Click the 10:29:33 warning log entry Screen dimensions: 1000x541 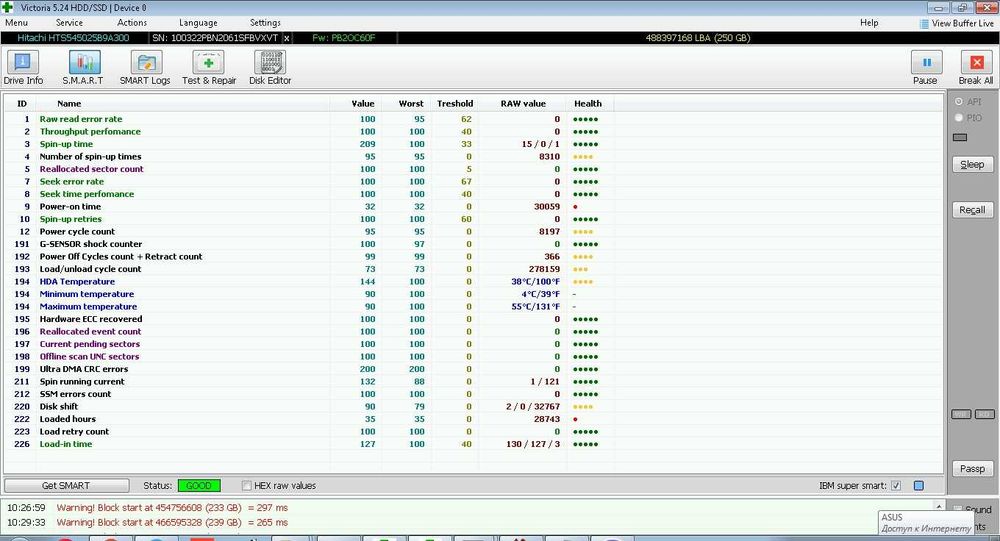click(x=147, y=522)
